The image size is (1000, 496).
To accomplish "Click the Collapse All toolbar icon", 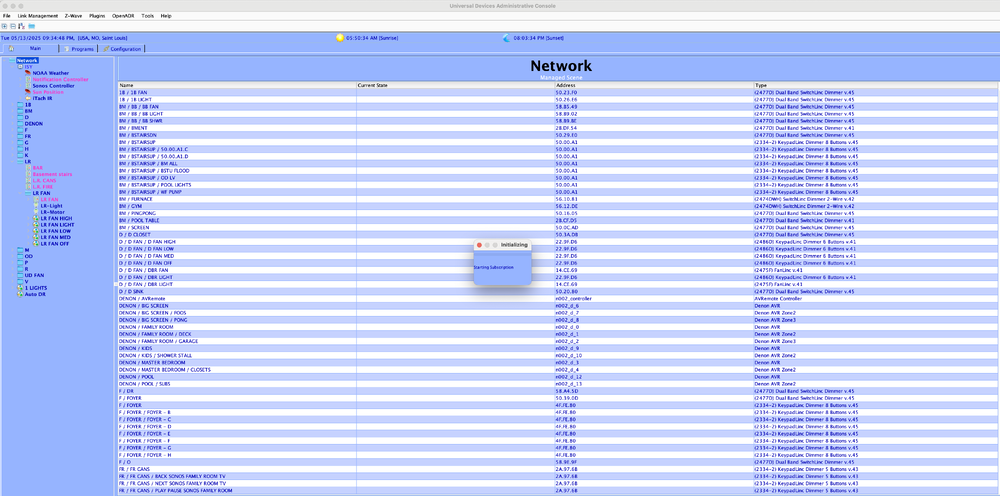I will coord(13,26).
